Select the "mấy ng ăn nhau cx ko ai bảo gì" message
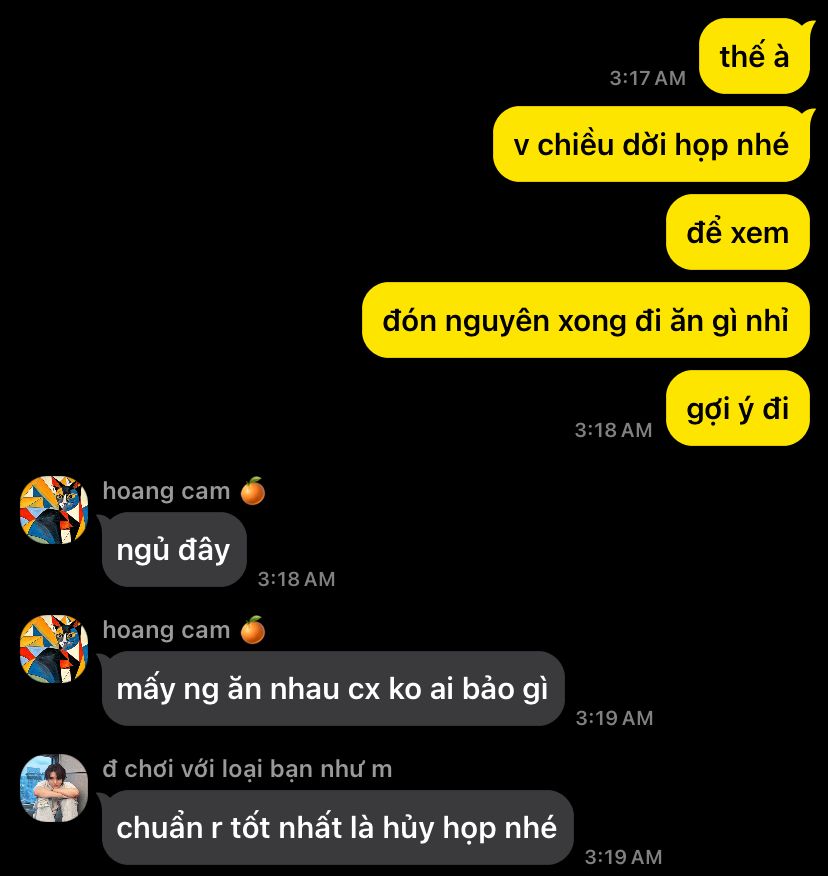 [333, 688]
